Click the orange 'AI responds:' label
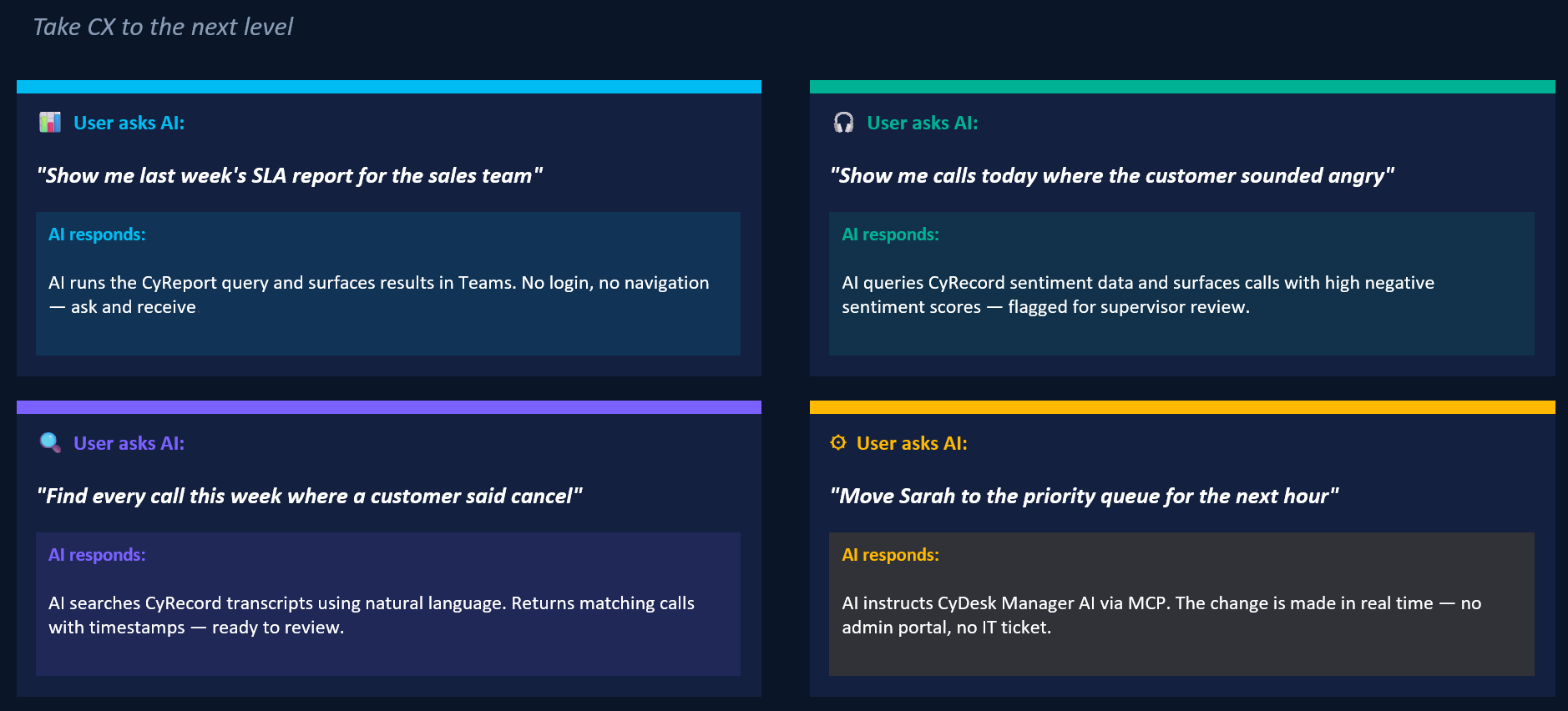The image size is (1568, 711). 890,555
